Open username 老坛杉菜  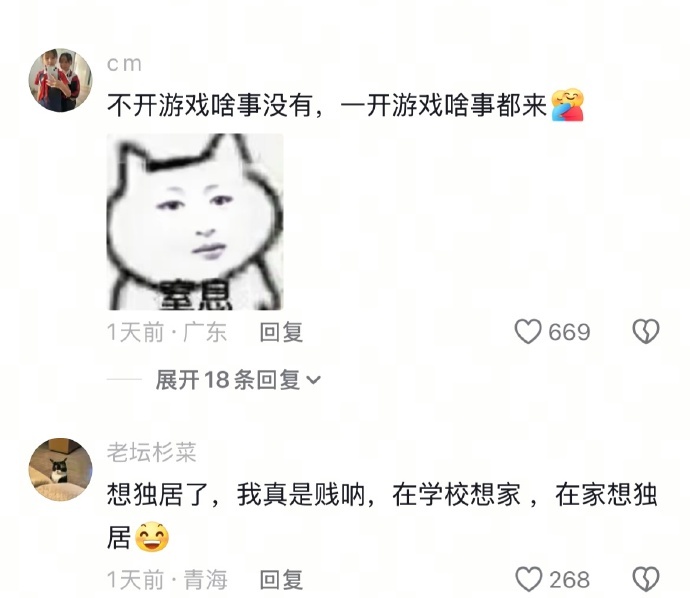151,452
